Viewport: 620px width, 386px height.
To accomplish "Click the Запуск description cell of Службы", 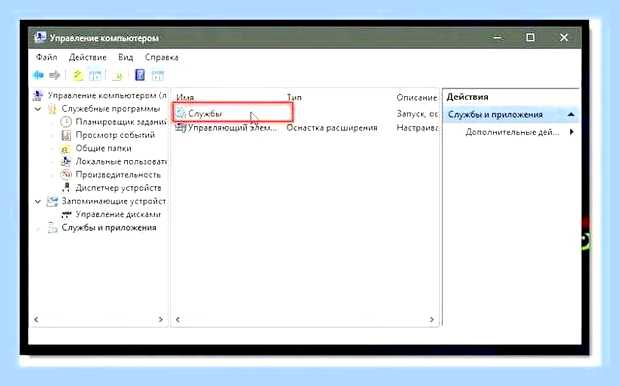I will [x=418, y=114].
